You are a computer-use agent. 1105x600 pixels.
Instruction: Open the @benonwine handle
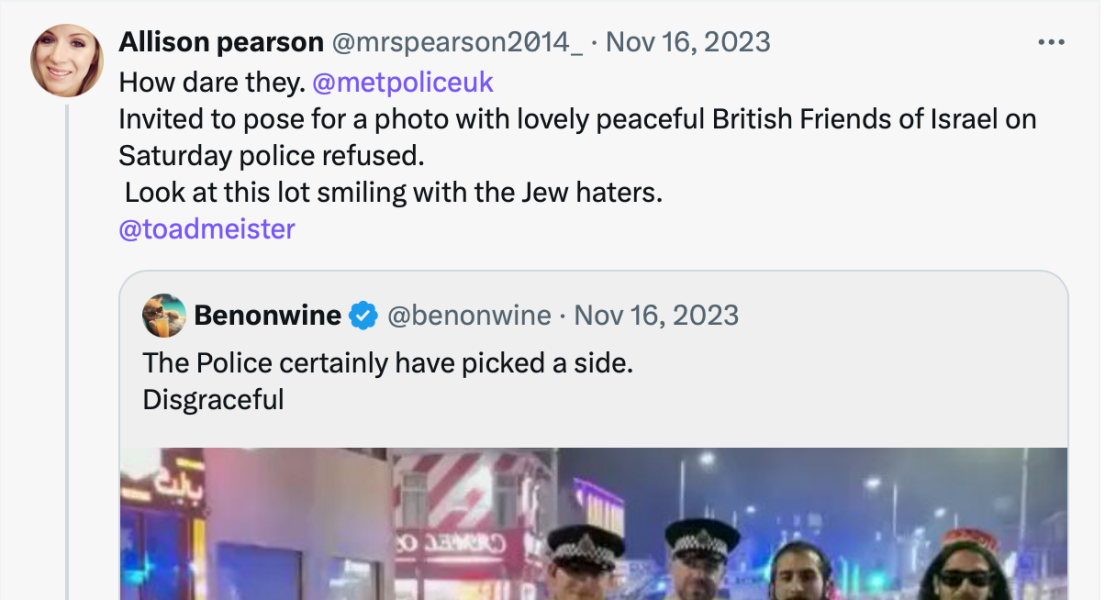(x=469, y=316)
